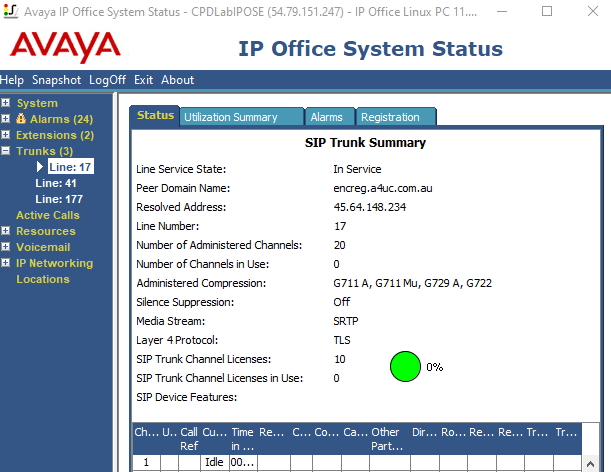Click LogOff in the menu bar
This screenshot has height=472, width=611.
[x=107, y=80]
